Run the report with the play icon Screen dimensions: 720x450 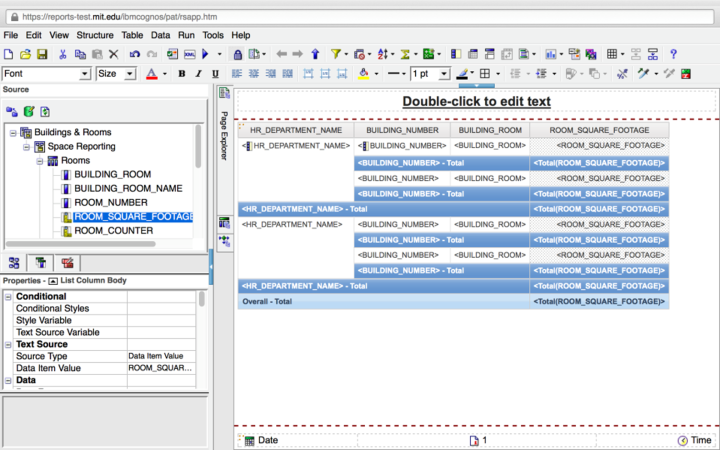click(205, 54)
